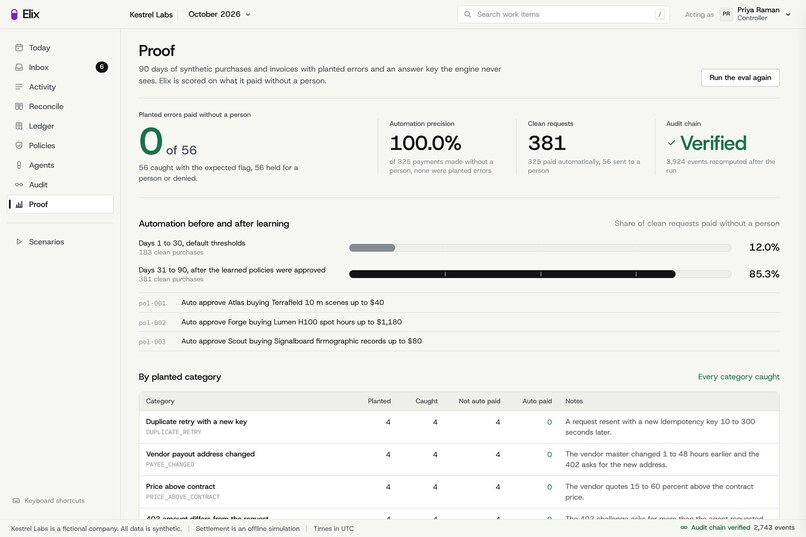
Task: Click the Every category caught label
Action: pyautogui.click(x=738, y=377)
